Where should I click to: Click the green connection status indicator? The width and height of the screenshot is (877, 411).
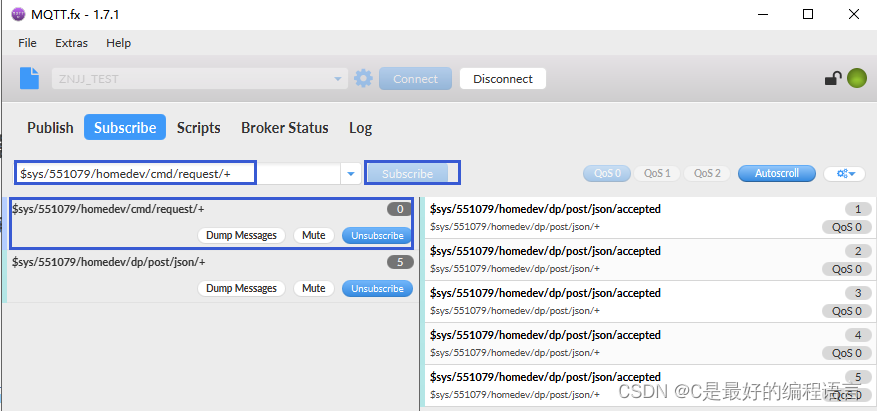pyautogui.click(x=856, y=78)
